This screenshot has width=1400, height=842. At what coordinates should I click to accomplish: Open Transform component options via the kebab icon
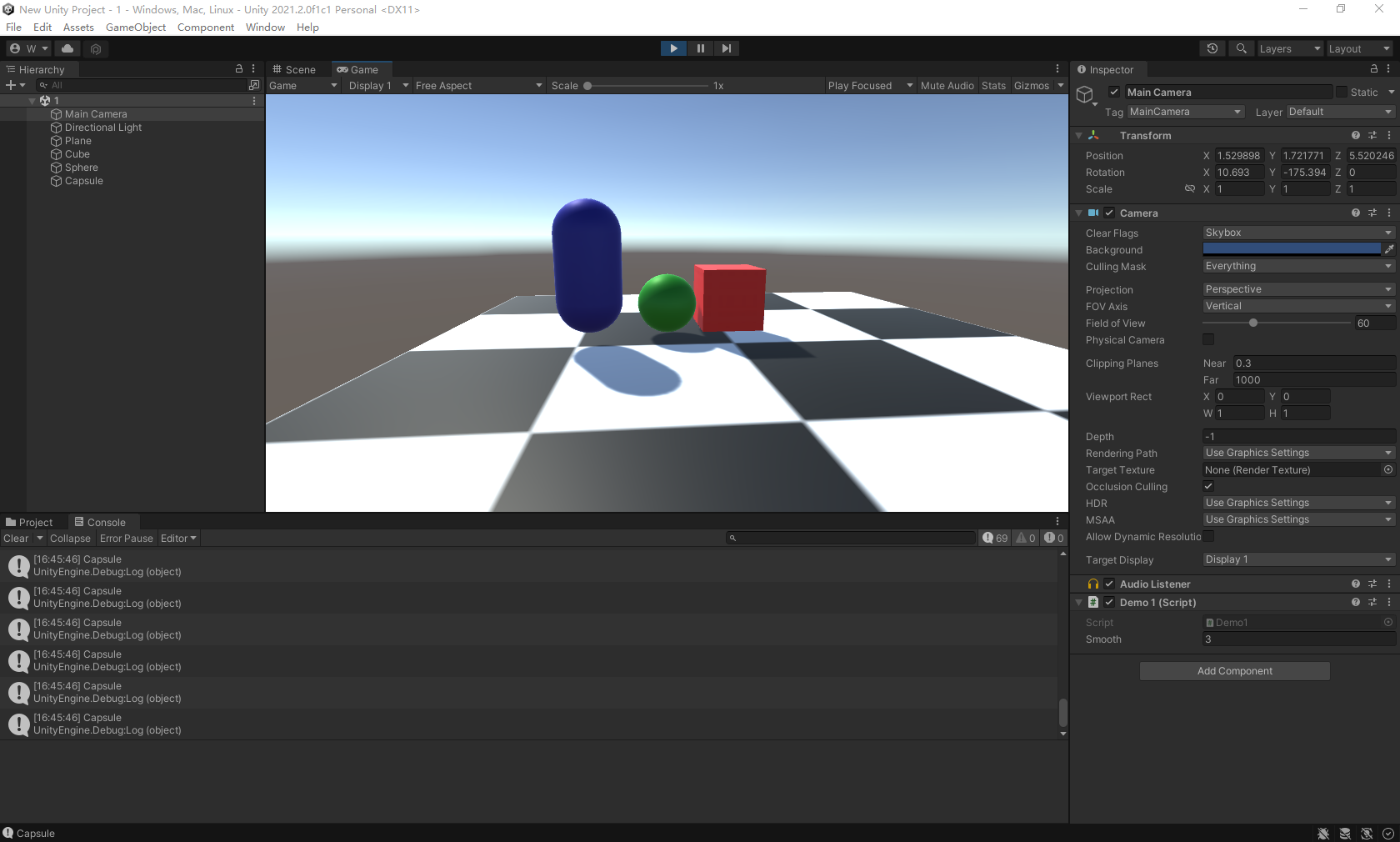click(x=1388, y=135)
